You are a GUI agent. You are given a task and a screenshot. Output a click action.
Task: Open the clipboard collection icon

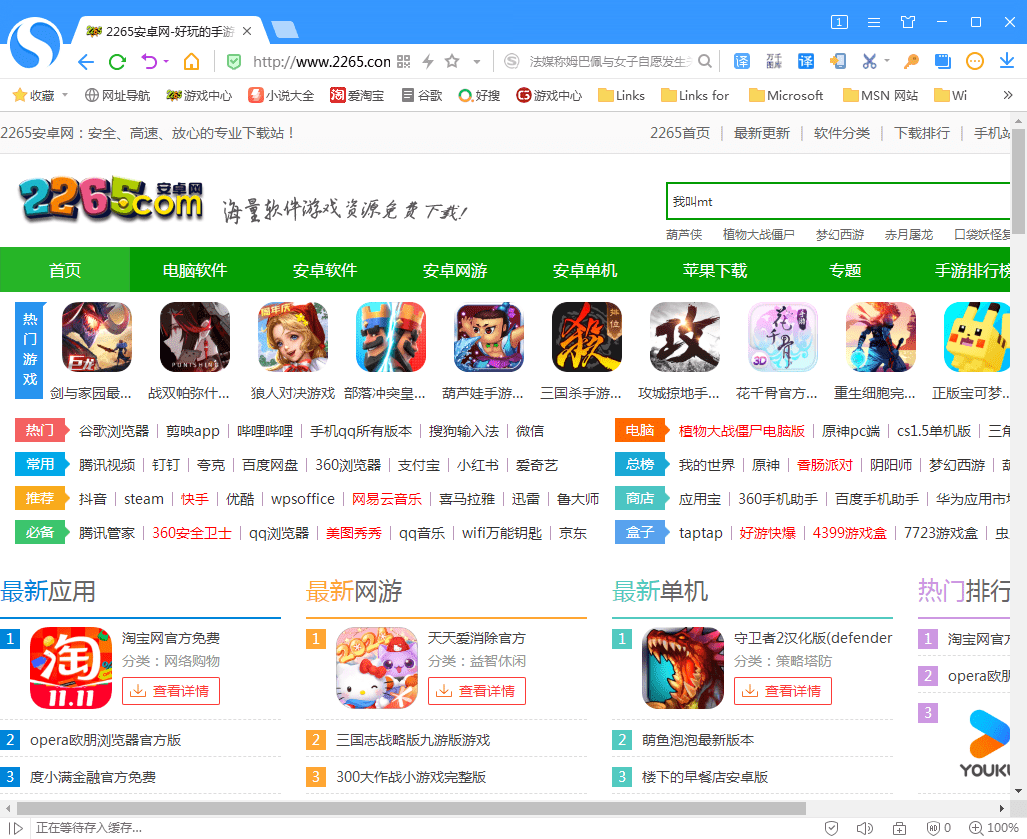[941, 61]
